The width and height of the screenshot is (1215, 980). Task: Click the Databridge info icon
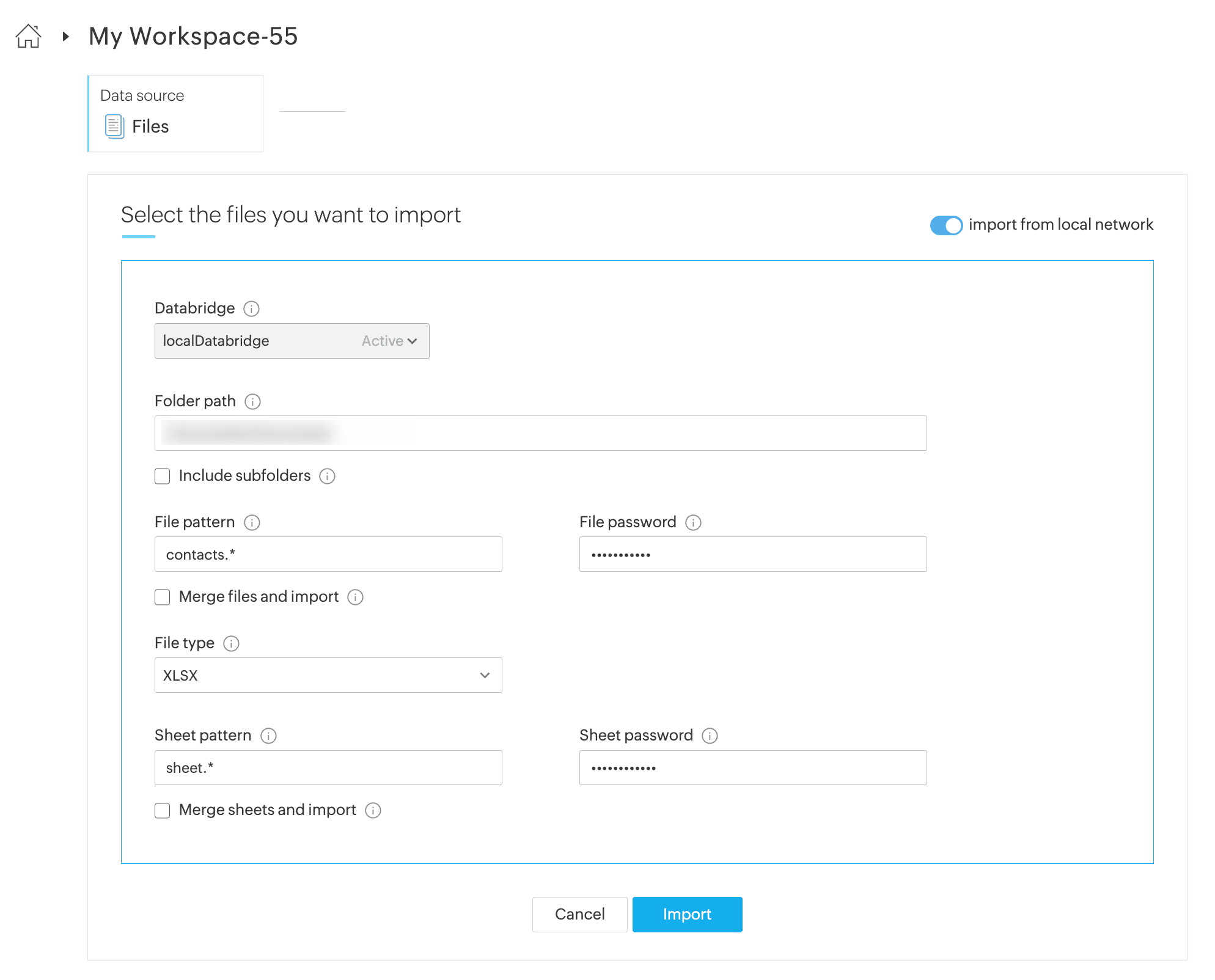(251, 309)
